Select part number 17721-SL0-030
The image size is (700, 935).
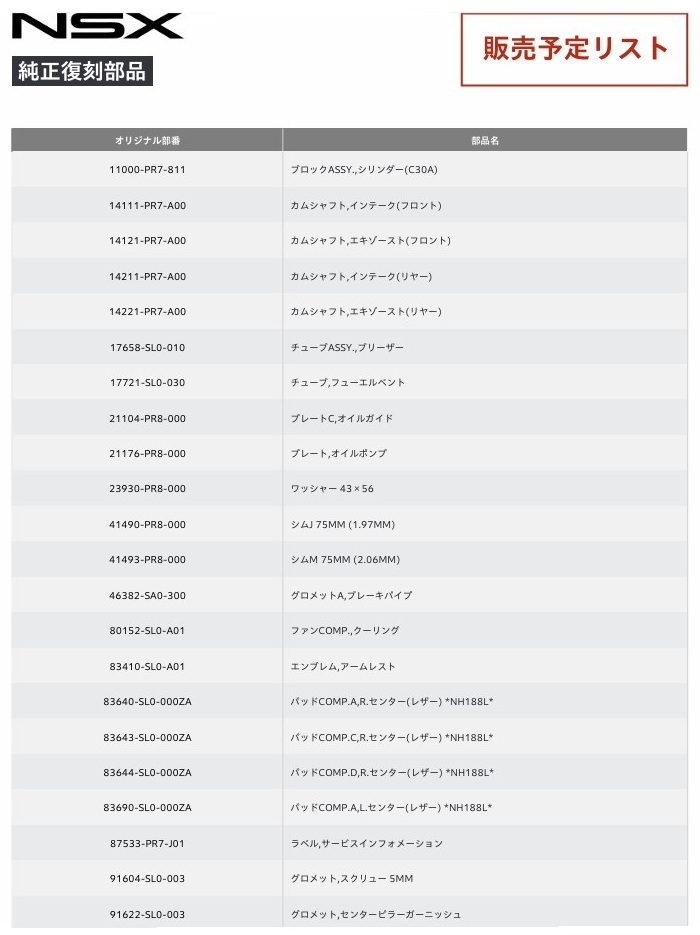(147, 382)
